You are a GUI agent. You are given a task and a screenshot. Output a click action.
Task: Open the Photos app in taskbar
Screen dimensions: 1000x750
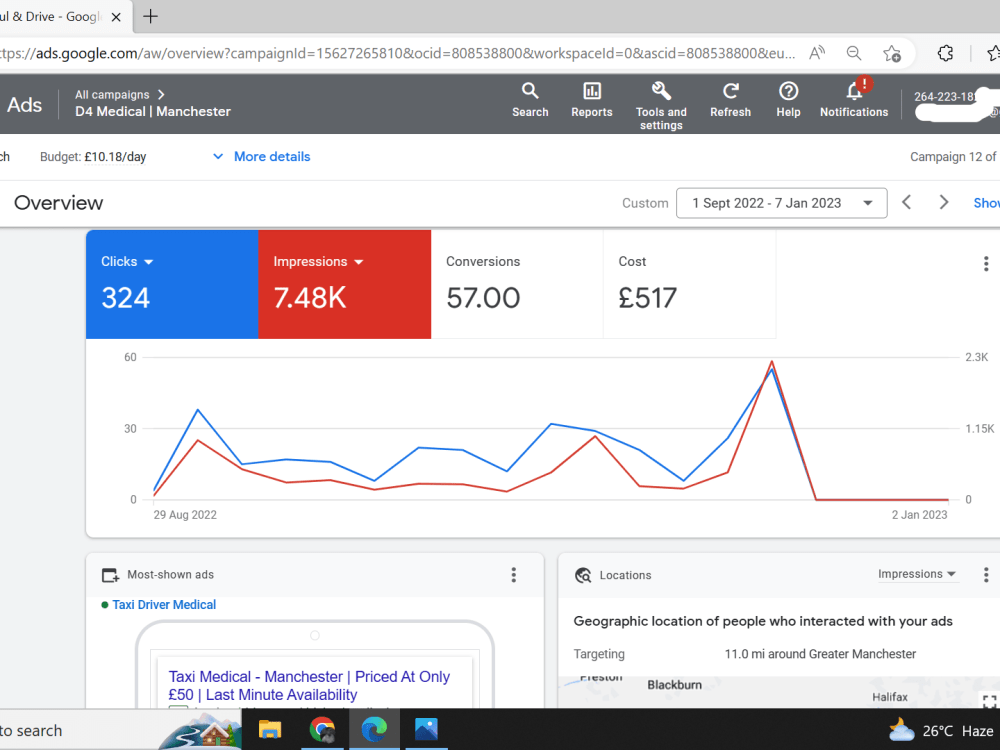click(426, 729)
